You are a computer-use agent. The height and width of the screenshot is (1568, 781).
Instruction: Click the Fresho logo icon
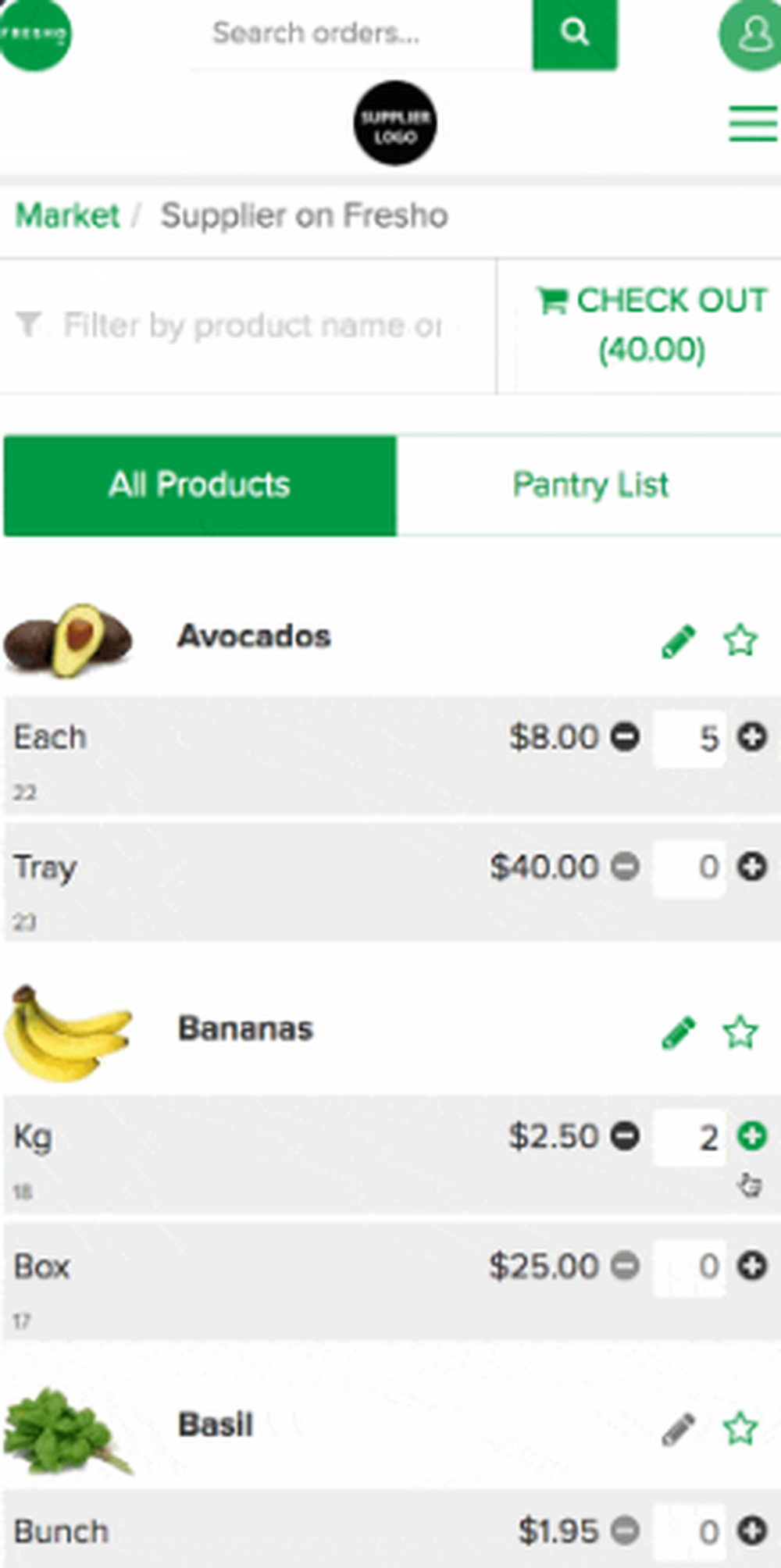pos(34,34)
